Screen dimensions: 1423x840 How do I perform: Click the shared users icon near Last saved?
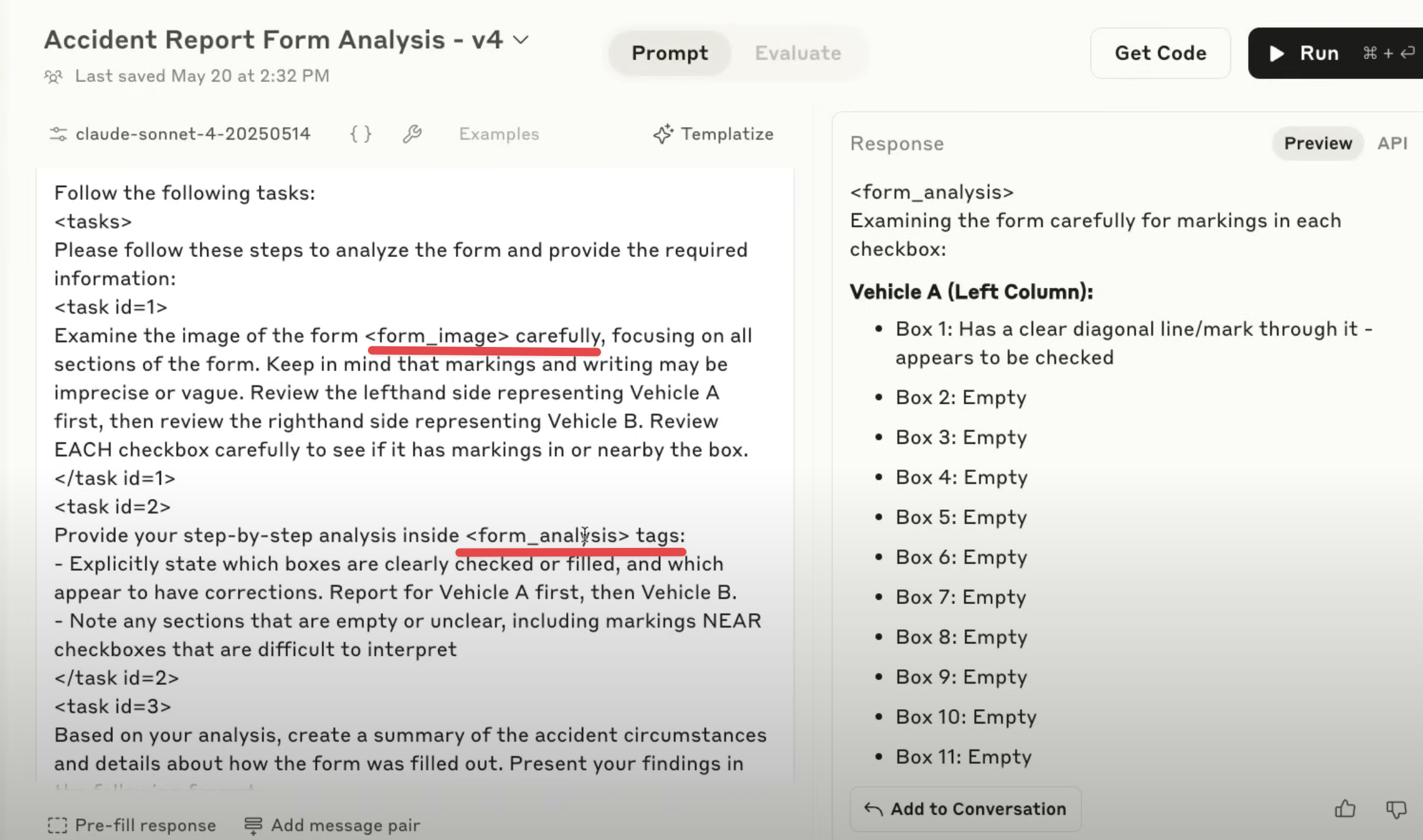(x=53, y=77)
